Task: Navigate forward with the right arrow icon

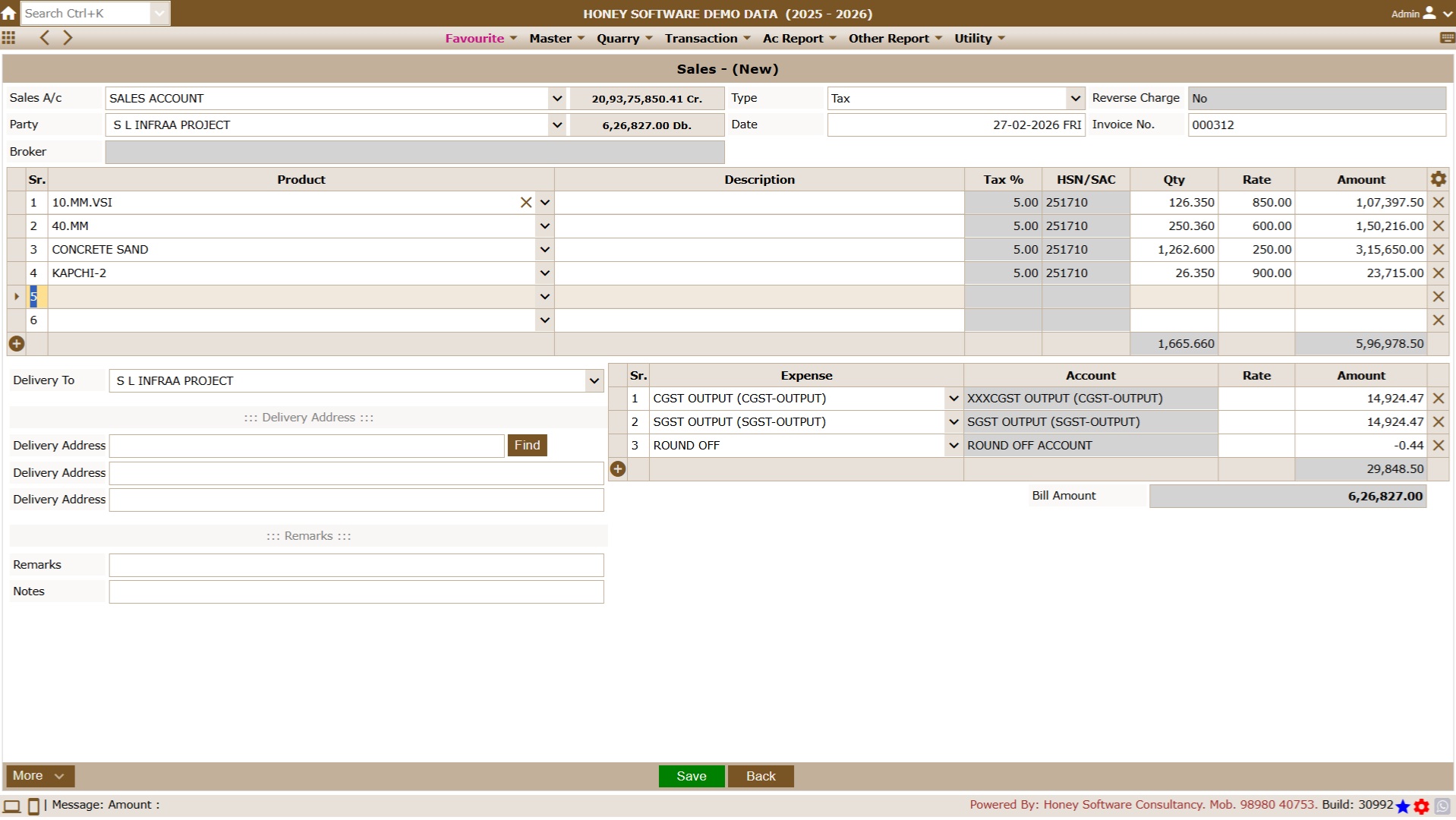Action: click(x=68, y=38)
